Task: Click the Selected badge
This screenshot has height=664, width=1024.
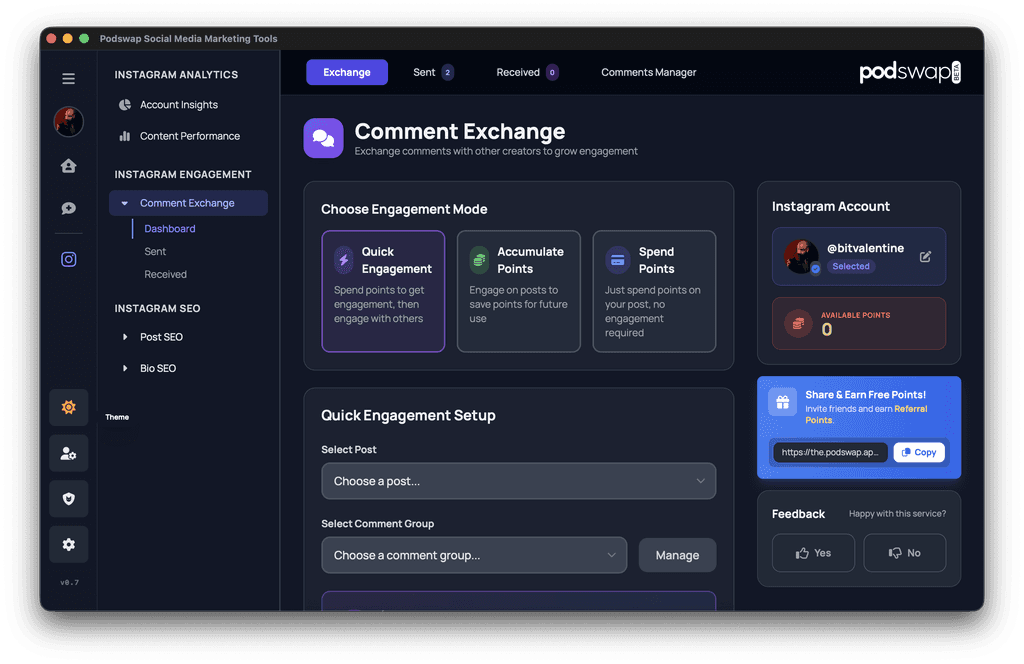Action: pyautogui.click(x=851, y=266)
